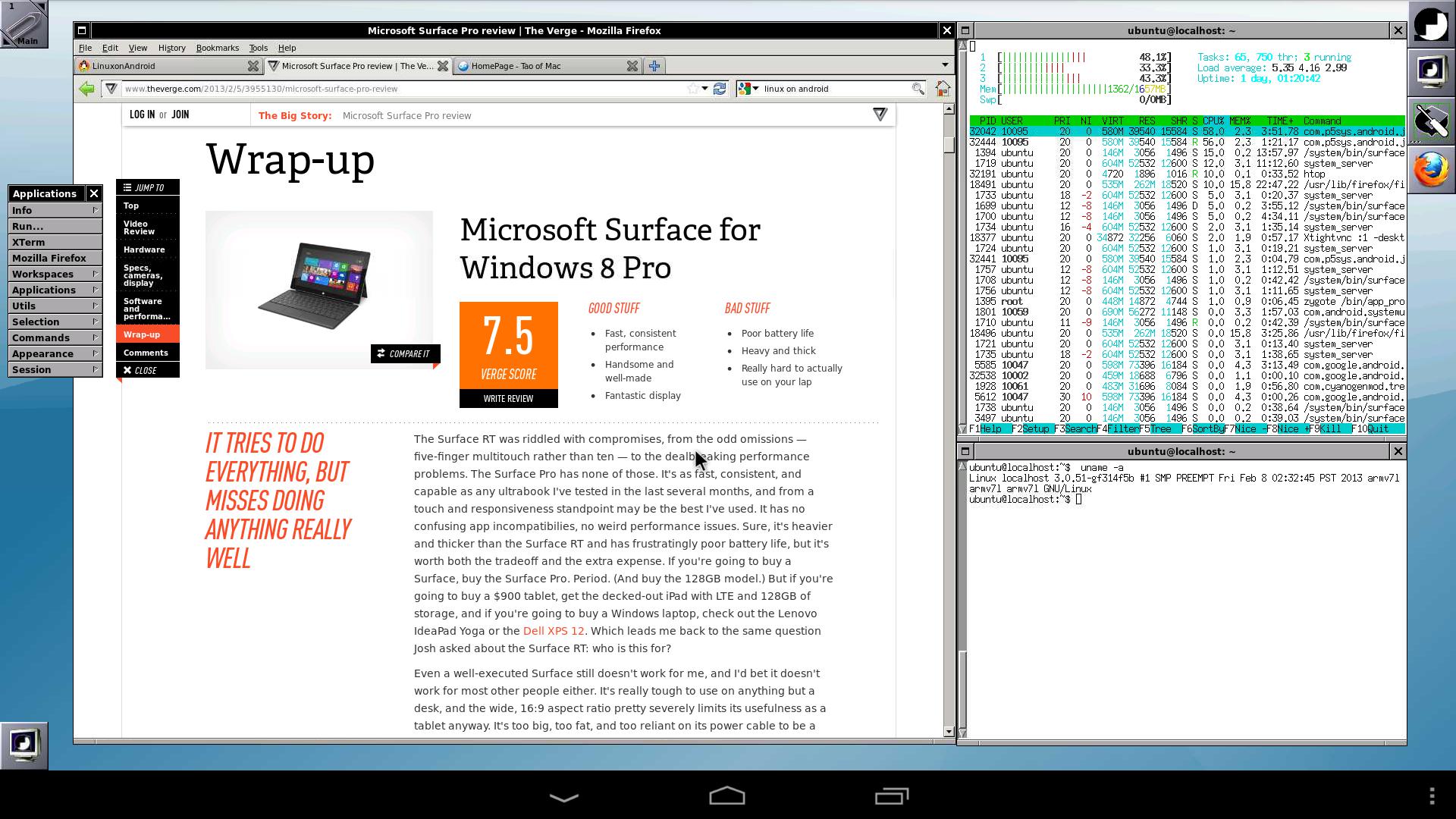This screenshot has height=819, width=1456.
Task: Close the HomePage - Tao of Mac tab
Action: 632,66
